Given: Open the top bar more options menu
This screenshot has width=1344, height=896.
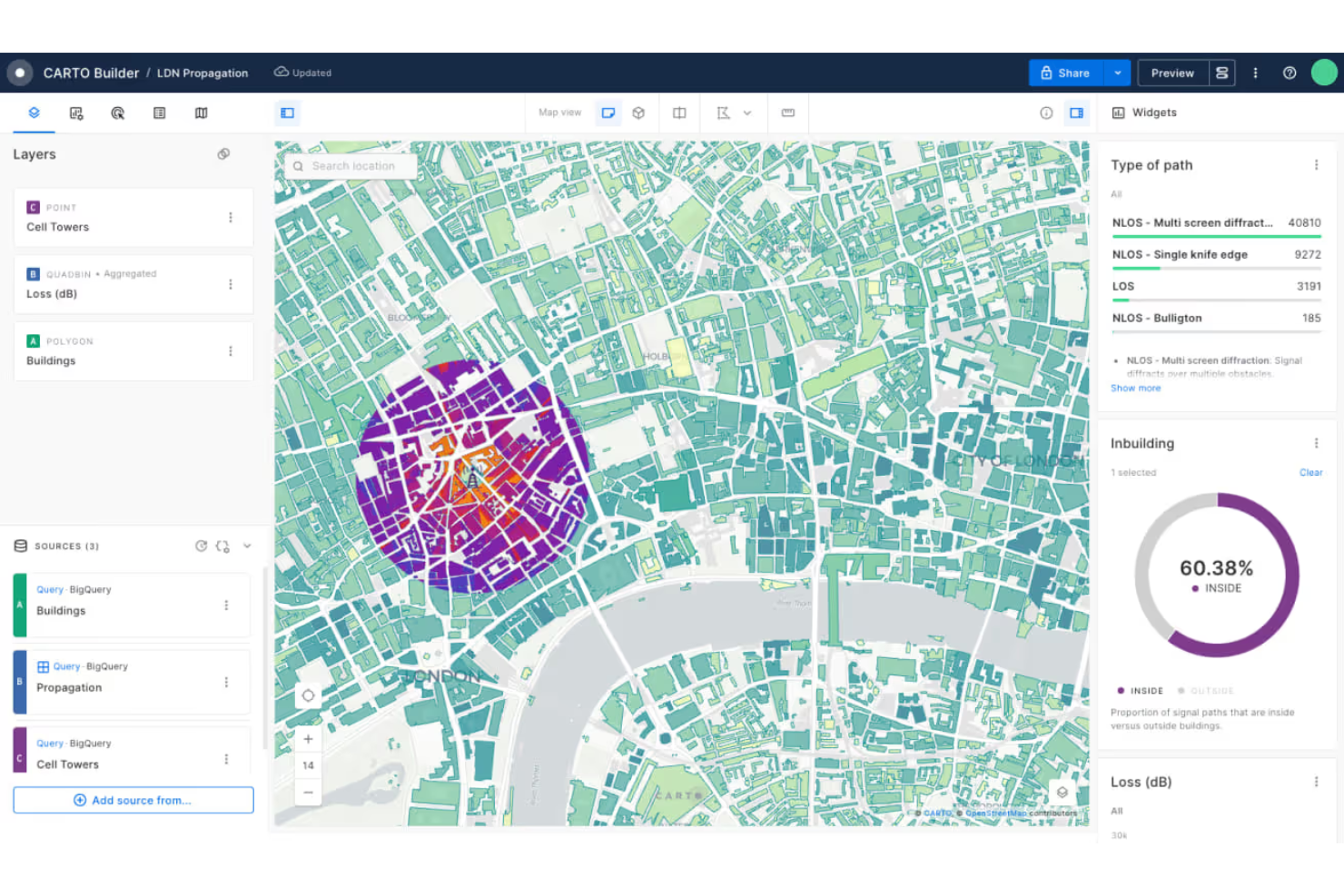Looking at the screenshot, I should (x=1255, y=73).
